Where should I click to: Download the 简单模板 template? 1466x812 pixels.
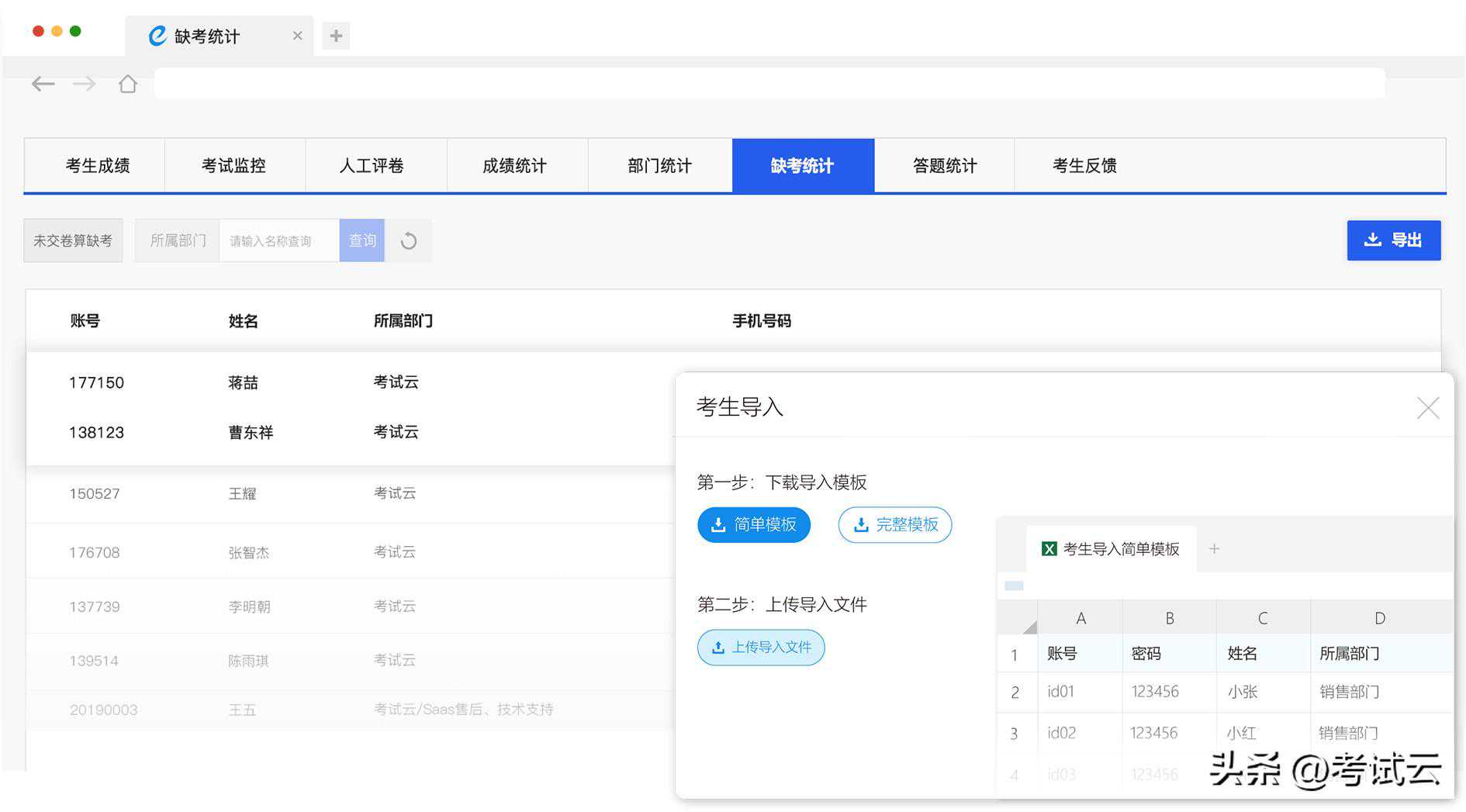[x=753, y=525]
